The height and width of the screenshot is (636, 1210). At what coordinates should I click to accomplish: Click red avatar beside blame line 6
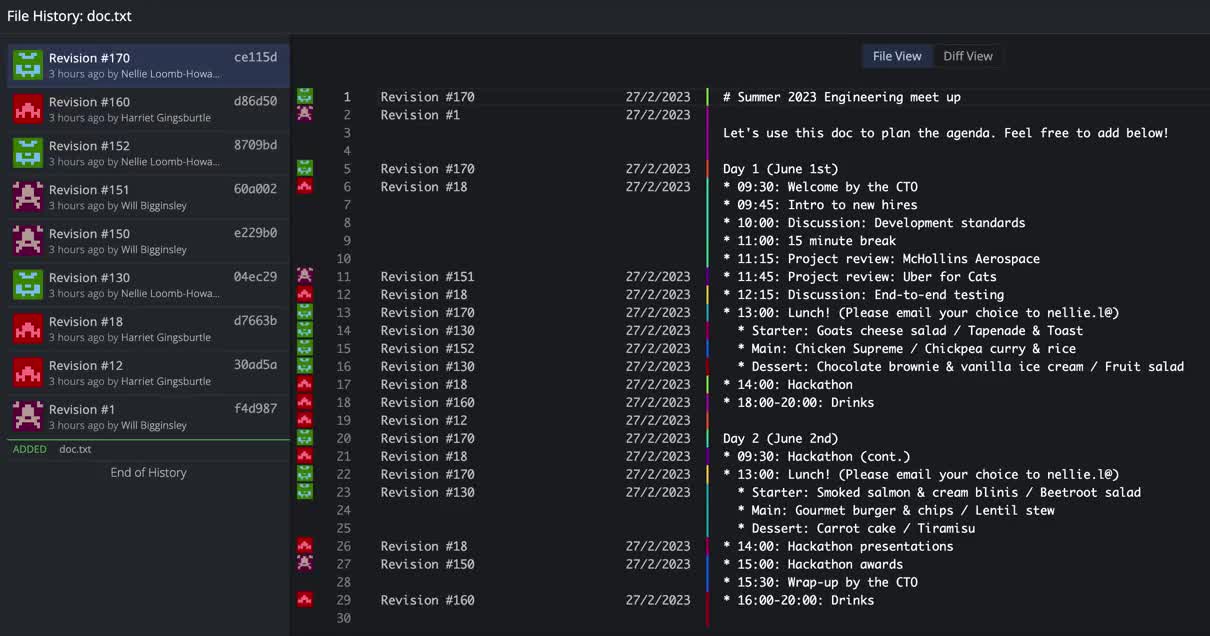click(x=305, y=187)
